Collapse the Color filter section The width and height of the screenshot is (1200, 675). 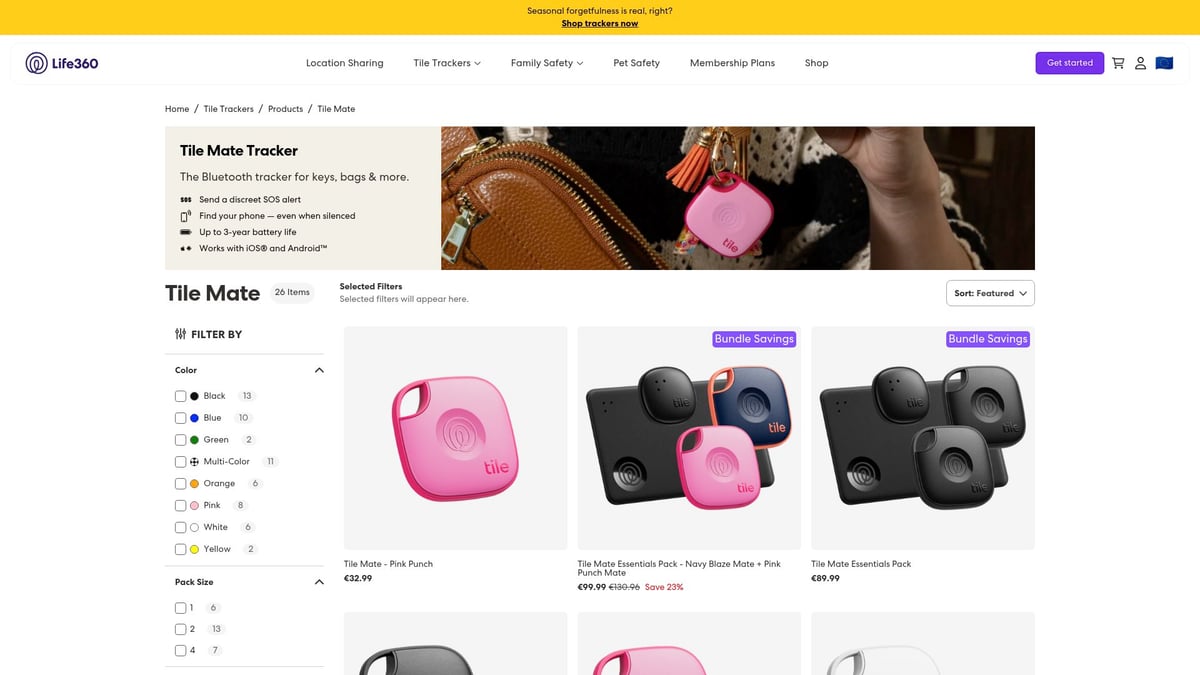tap(319, 370)
